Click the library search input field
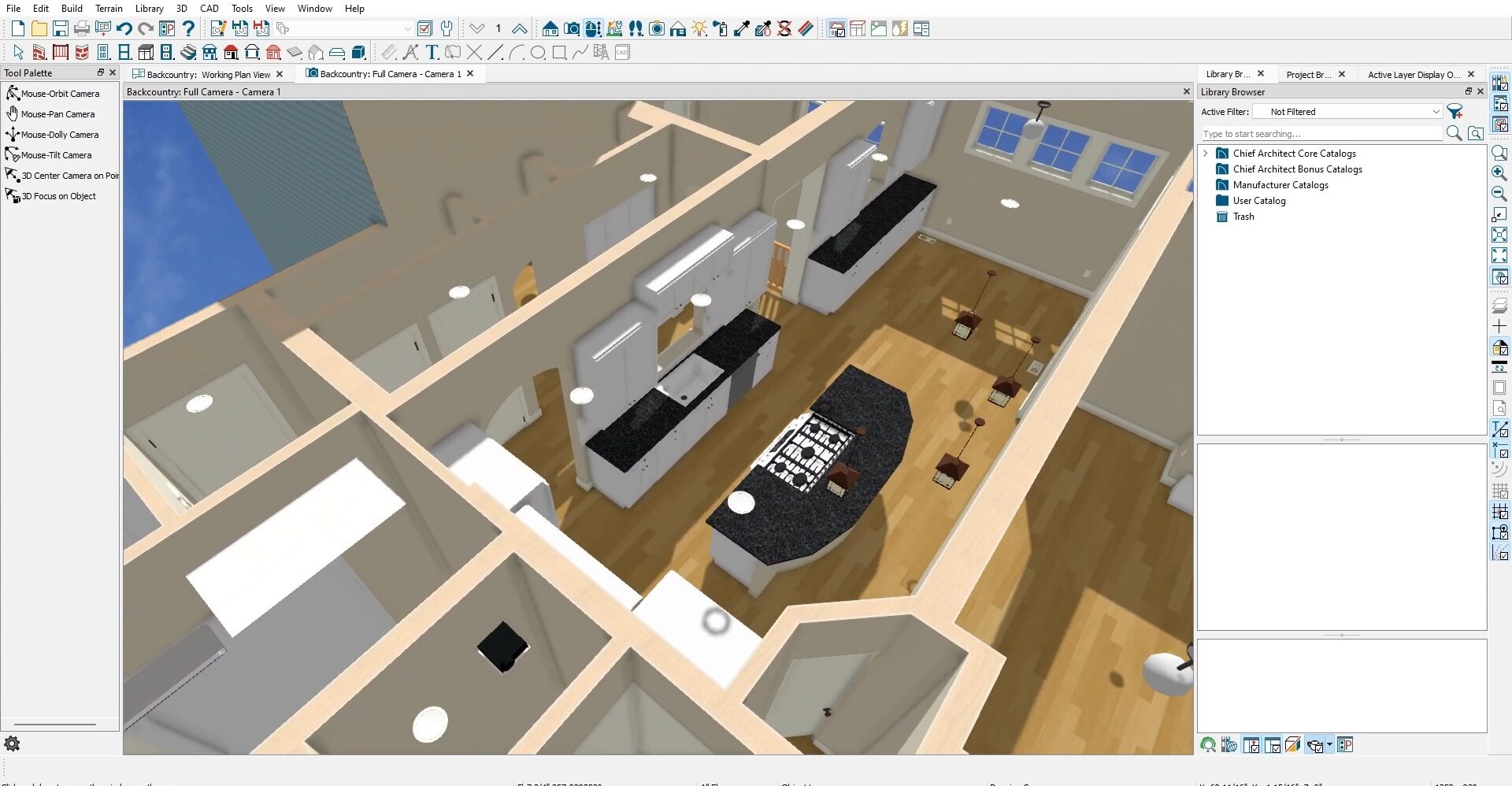The height and width of the screenshot is (786, 1512). point(1321,134)
